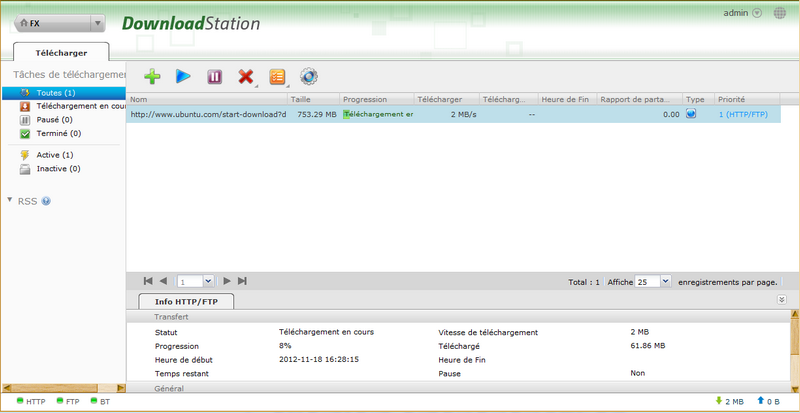
Task: Click the blue upload speed arrow
Action: pyautogui.click(x=760, y=401)
